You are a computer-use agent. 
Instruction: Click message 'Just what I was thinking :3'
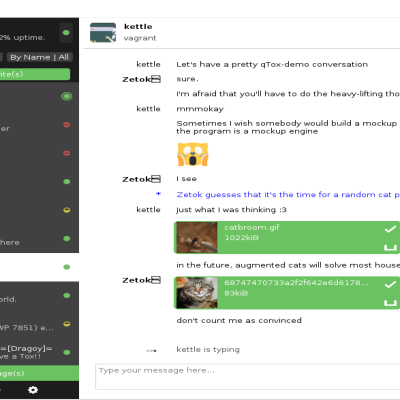coord(231,210)
